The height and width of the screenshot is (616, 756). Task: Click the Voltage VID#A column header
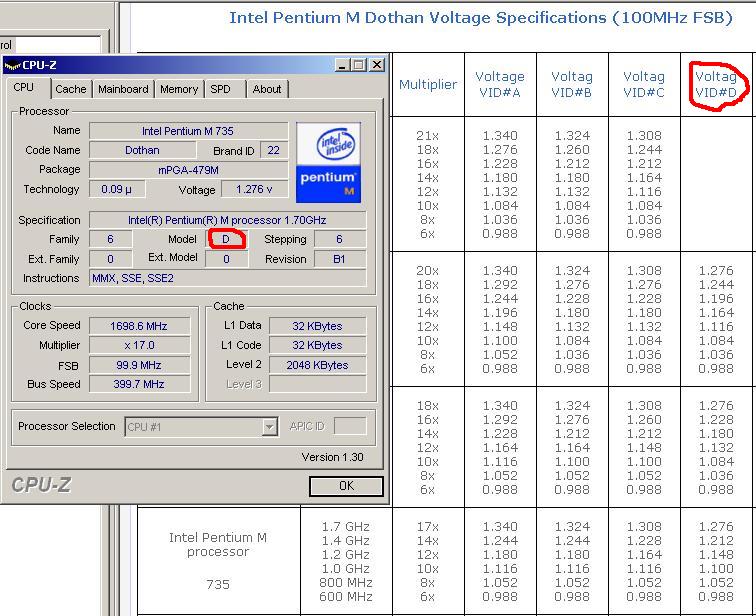tap(500, 84)
